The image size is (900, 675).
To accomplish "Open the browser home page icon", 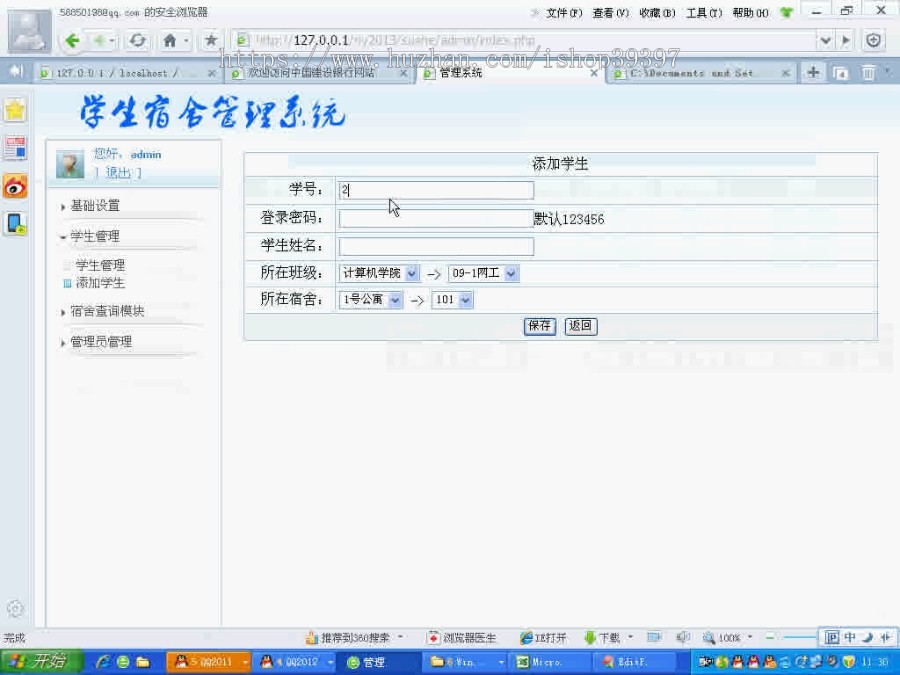I will 170,41.
